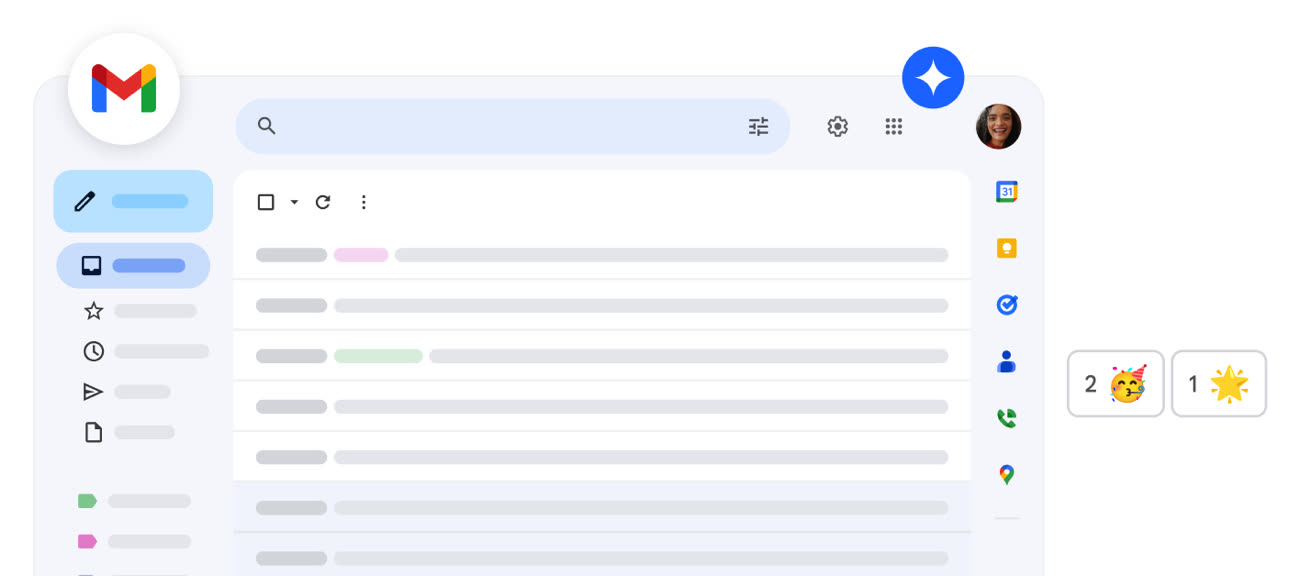Toggle the select-all checkbox

pyautogui.click(x=266, y=202)
